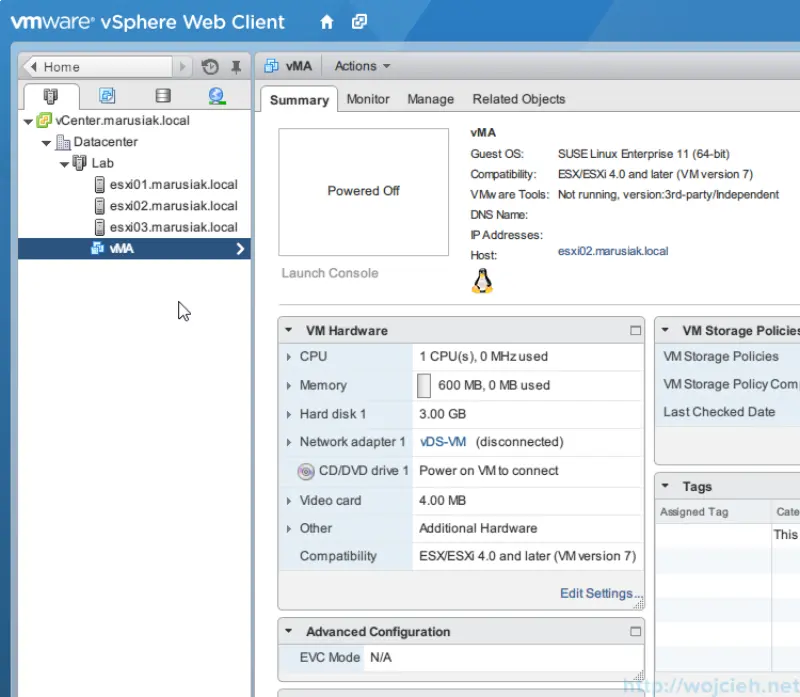The width and height of the screenshot is (800, 697).
Task: Click the vMA virtual machine icon beside Actions
Action: 272,66
